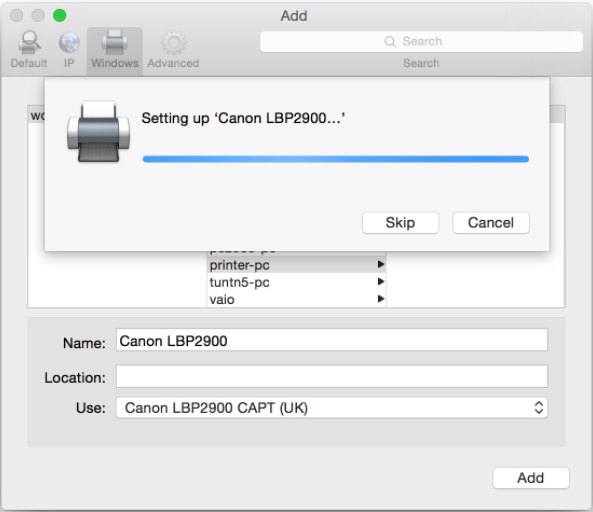Viewport: 593px width, 512px height.
Task: Select vaio in the browser list
Action: [296, 299]
